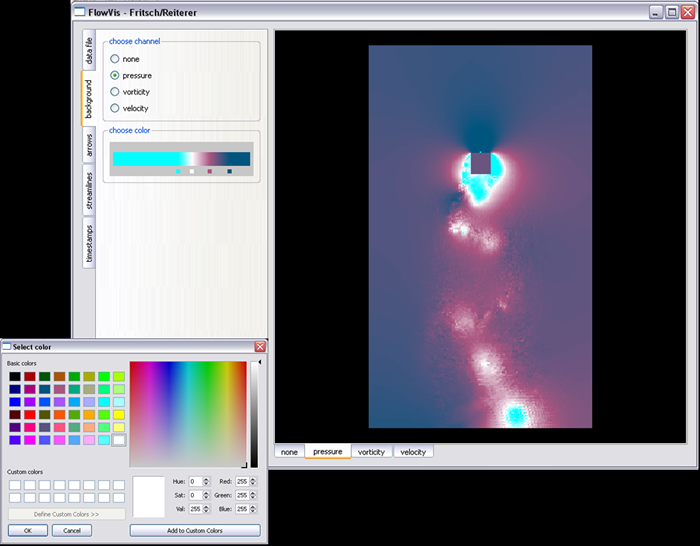This screenshot has width=700, height=546.
Task: Select the white gradient stop marker
Action: [192, 172]
